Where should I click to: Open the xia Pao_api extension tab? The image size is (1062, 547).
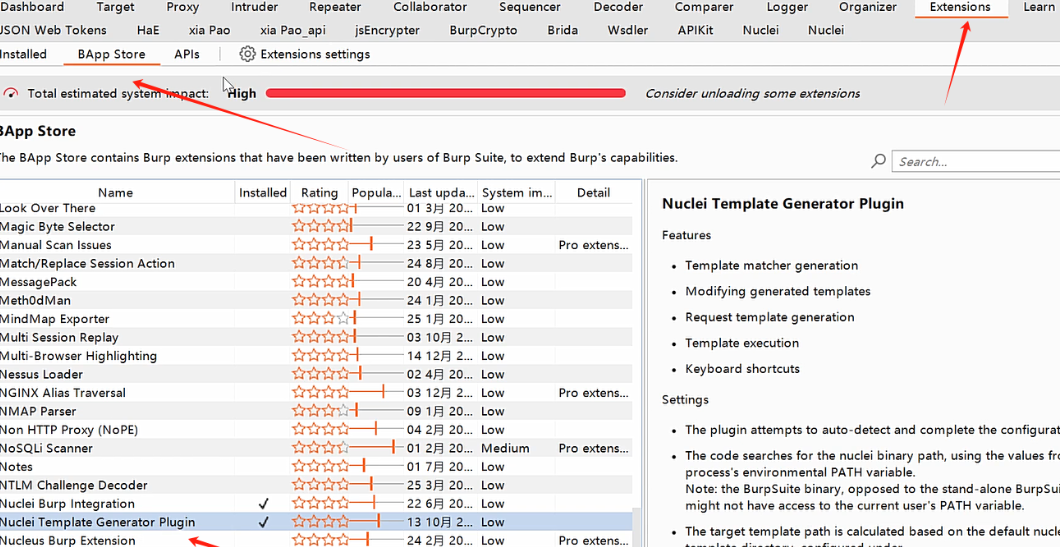293,30
